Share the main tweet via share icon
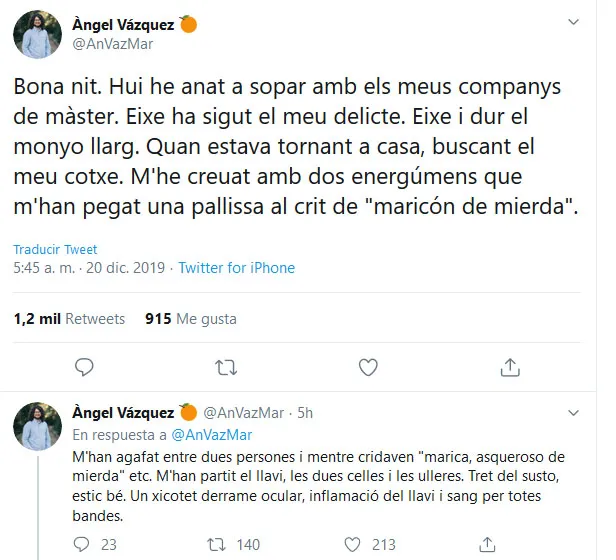This screenshot has height=560, width=616. 510,367
